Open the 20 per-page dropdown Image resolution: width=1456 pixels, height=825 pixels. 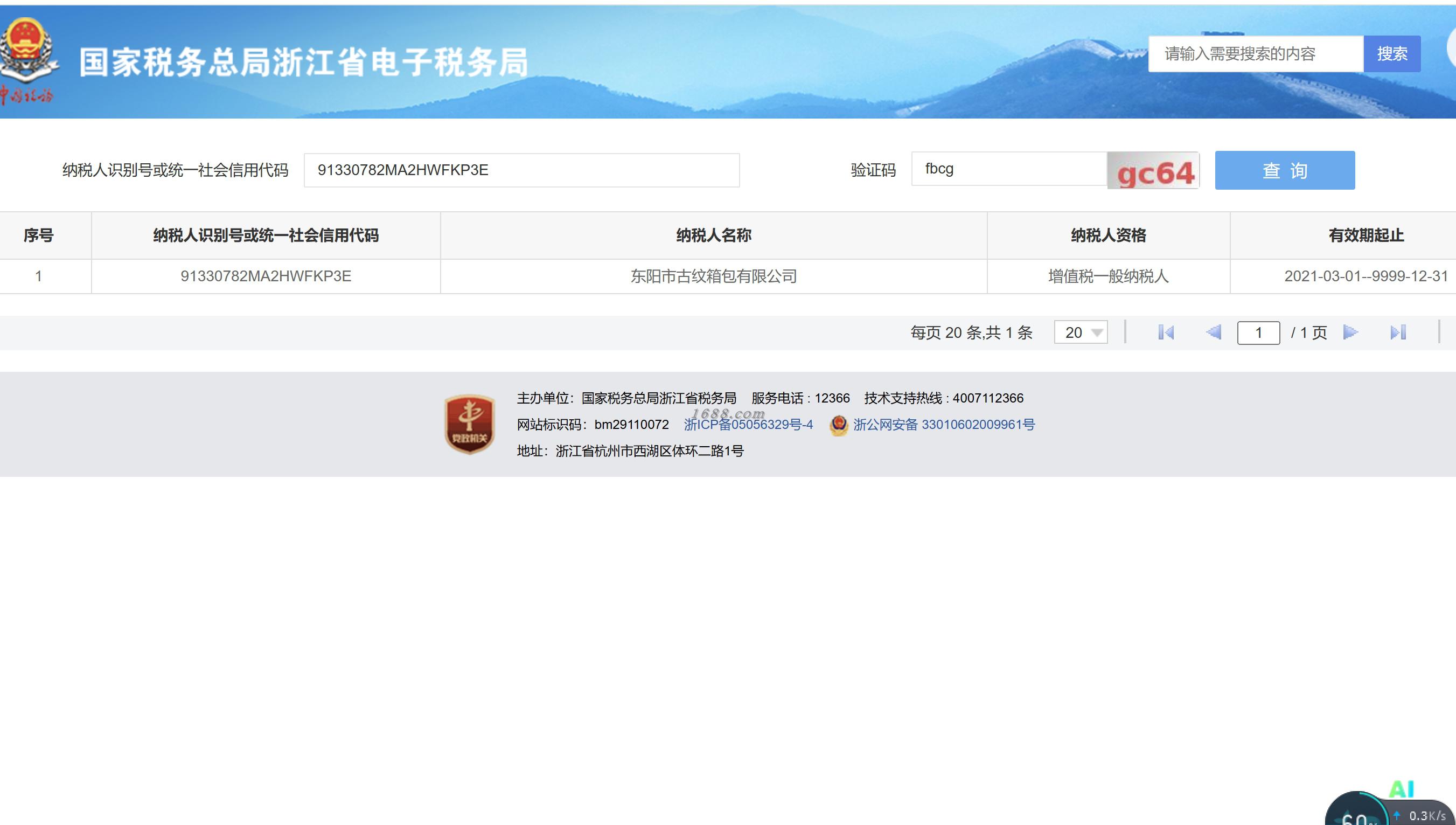[1081, 332]
